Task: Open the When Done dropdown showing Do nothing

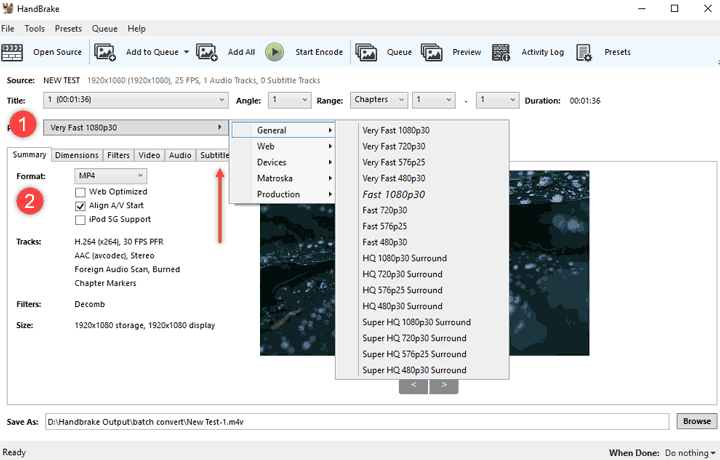Action: coord(690,453)
